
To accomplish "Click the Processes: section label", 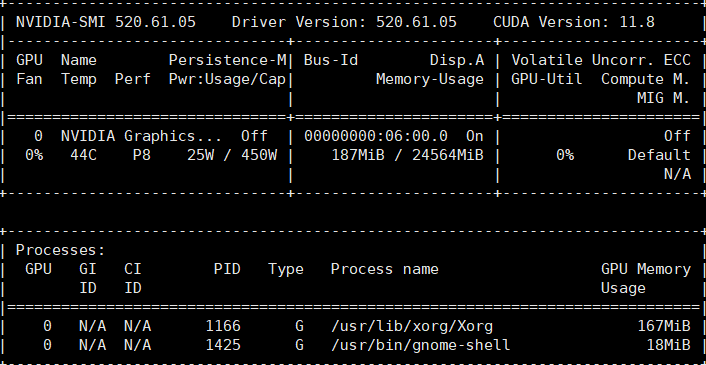I will [61, 250].
